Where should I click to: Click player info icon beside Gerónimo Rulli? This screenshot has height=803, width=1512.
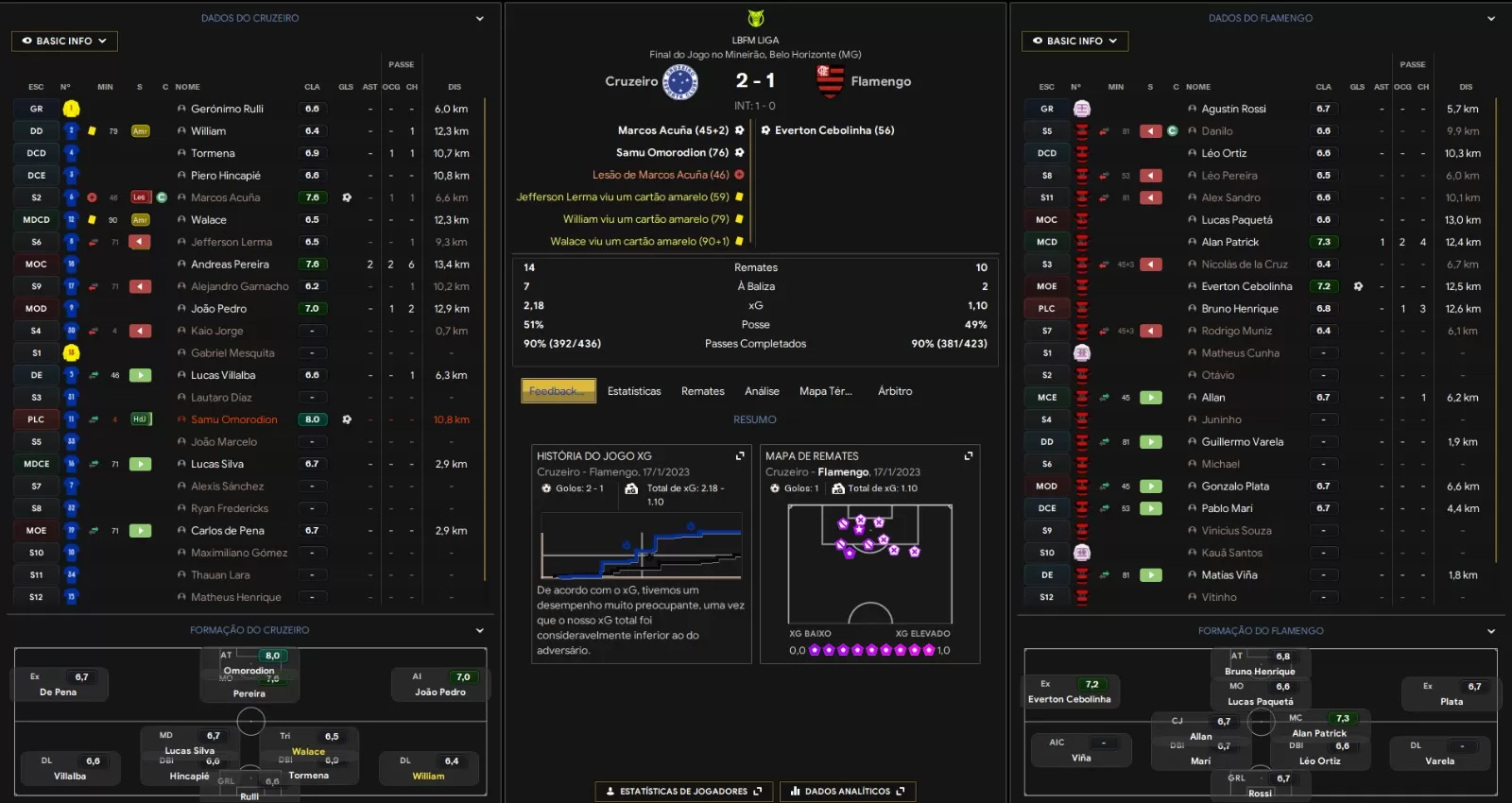181,109
